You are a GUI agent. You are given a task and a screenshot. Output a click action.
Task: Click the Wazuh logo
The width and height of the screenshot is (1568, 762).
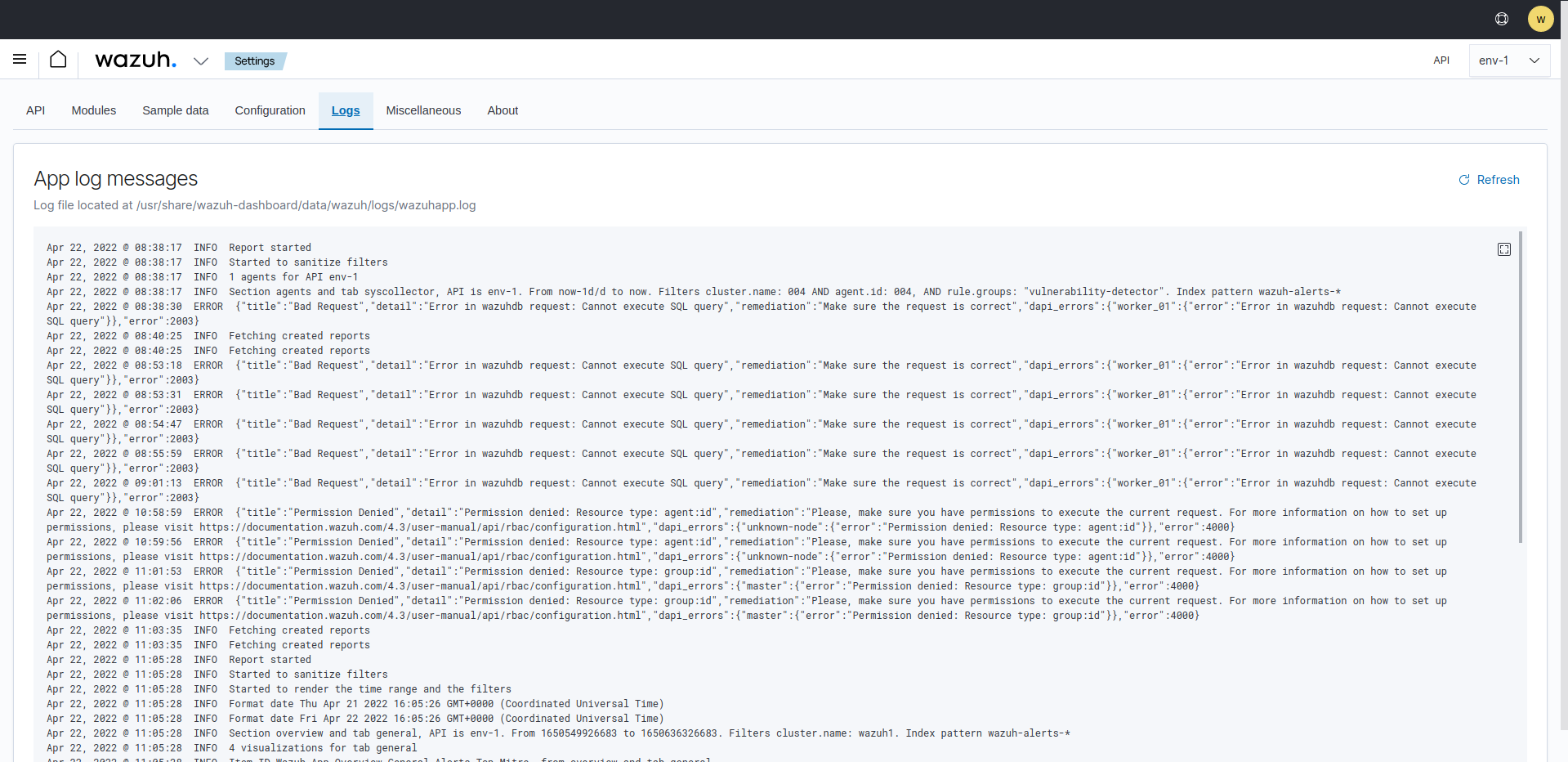[x=136, y=60]
